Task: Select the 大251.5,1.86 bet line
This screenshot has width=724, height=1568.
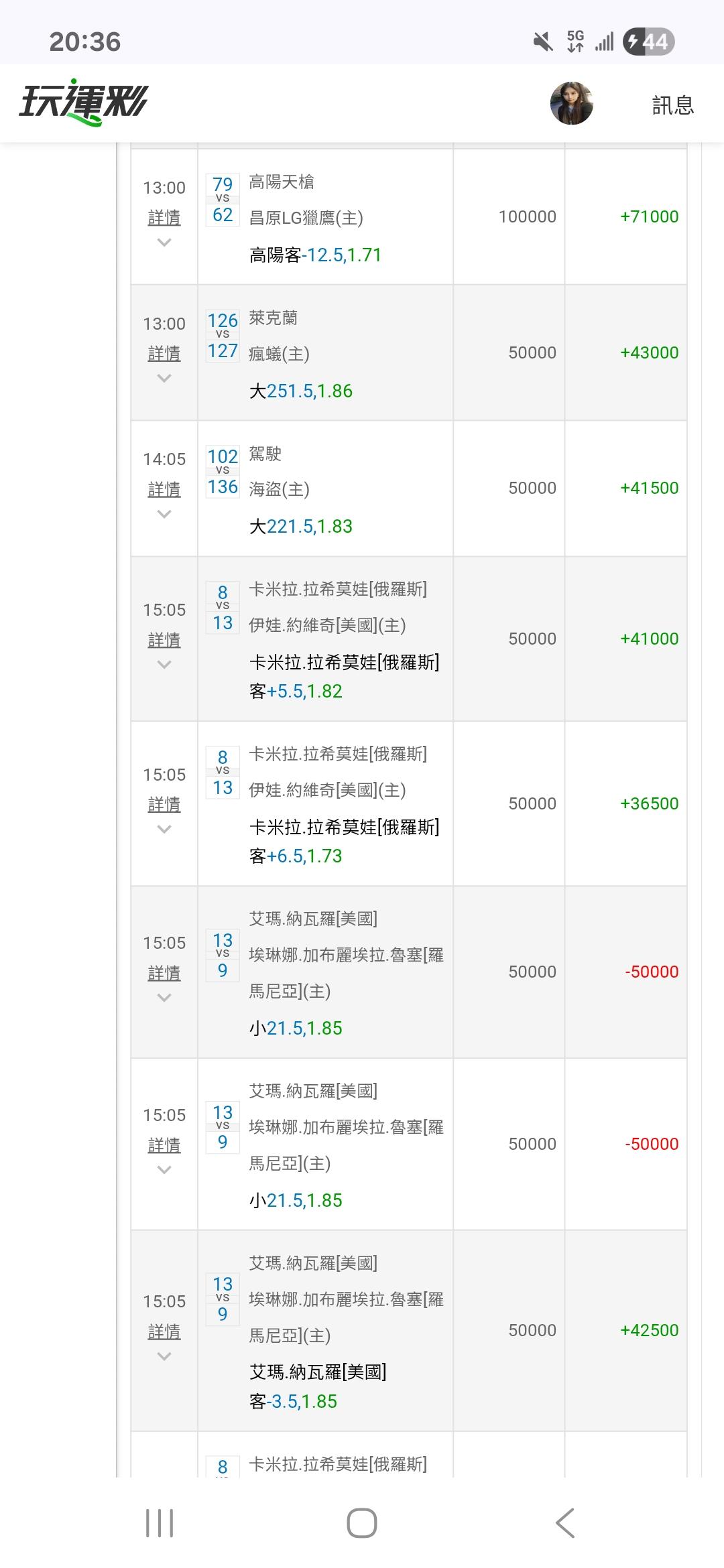Action: pyautogui.click(x=300, y=391)
